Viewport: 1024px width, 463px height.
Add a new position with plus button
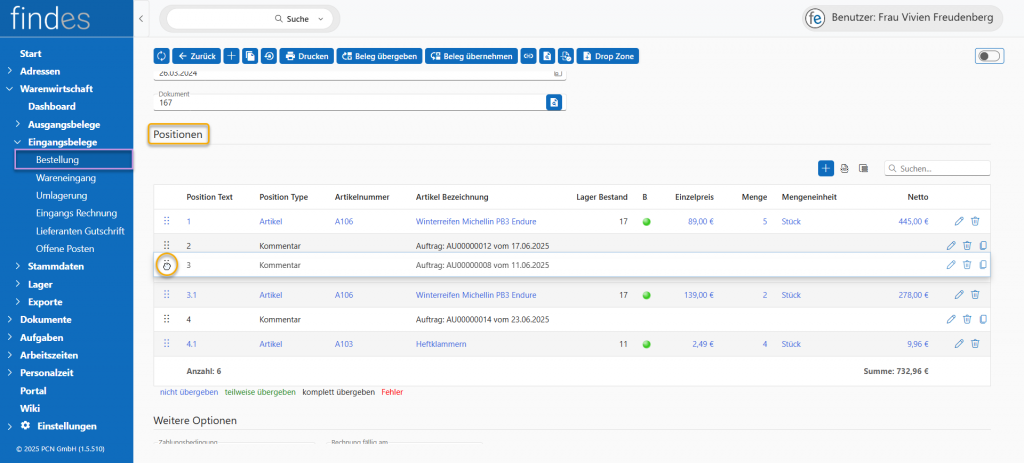tap(826, 168)
